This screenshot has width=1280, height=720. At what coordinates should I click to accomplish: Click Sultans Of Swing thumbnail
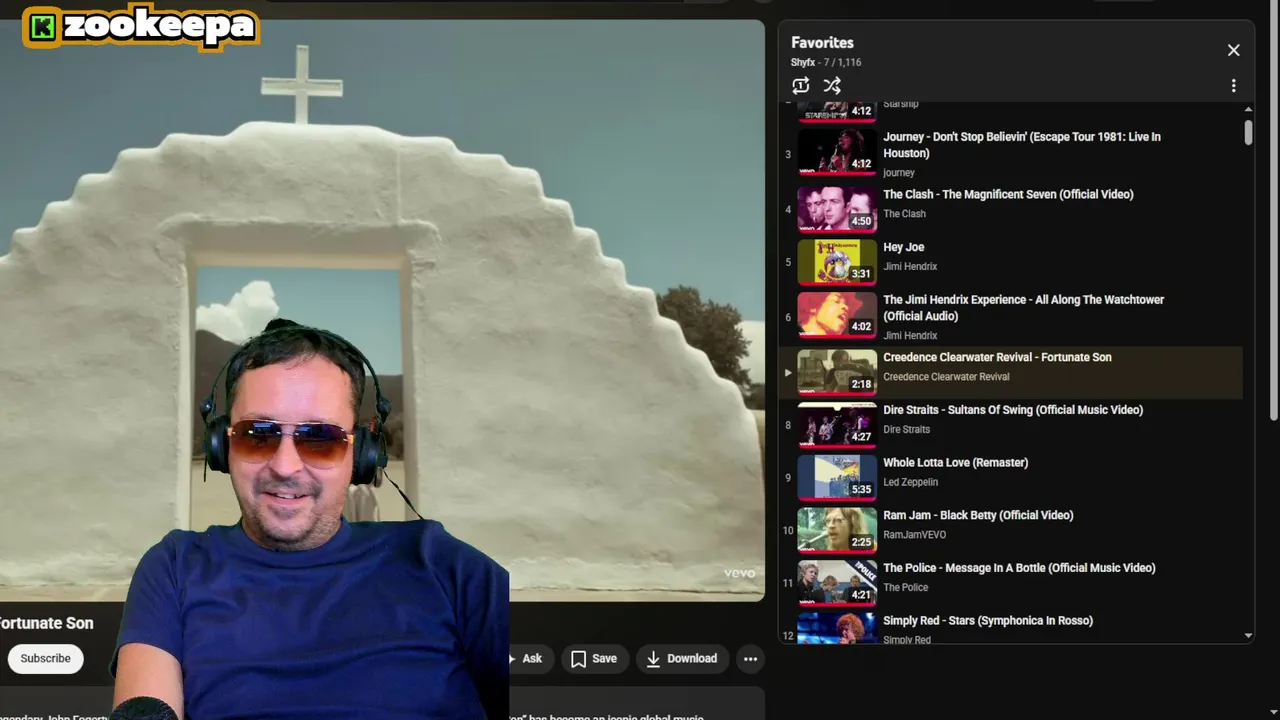click(837, 424)
